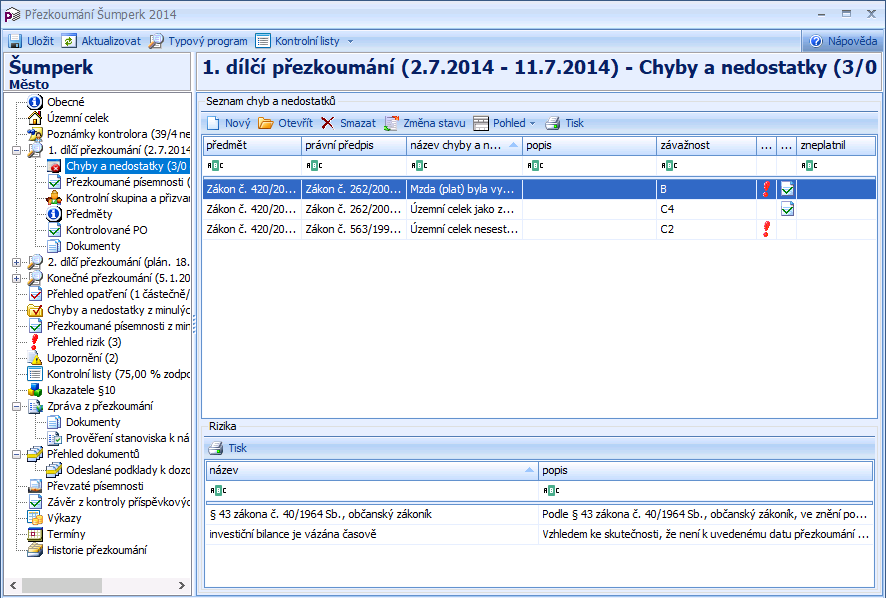886x598 pixels.
Task: Select Předměty info icon
Action: pyautogui.click(x=54, y=214)
